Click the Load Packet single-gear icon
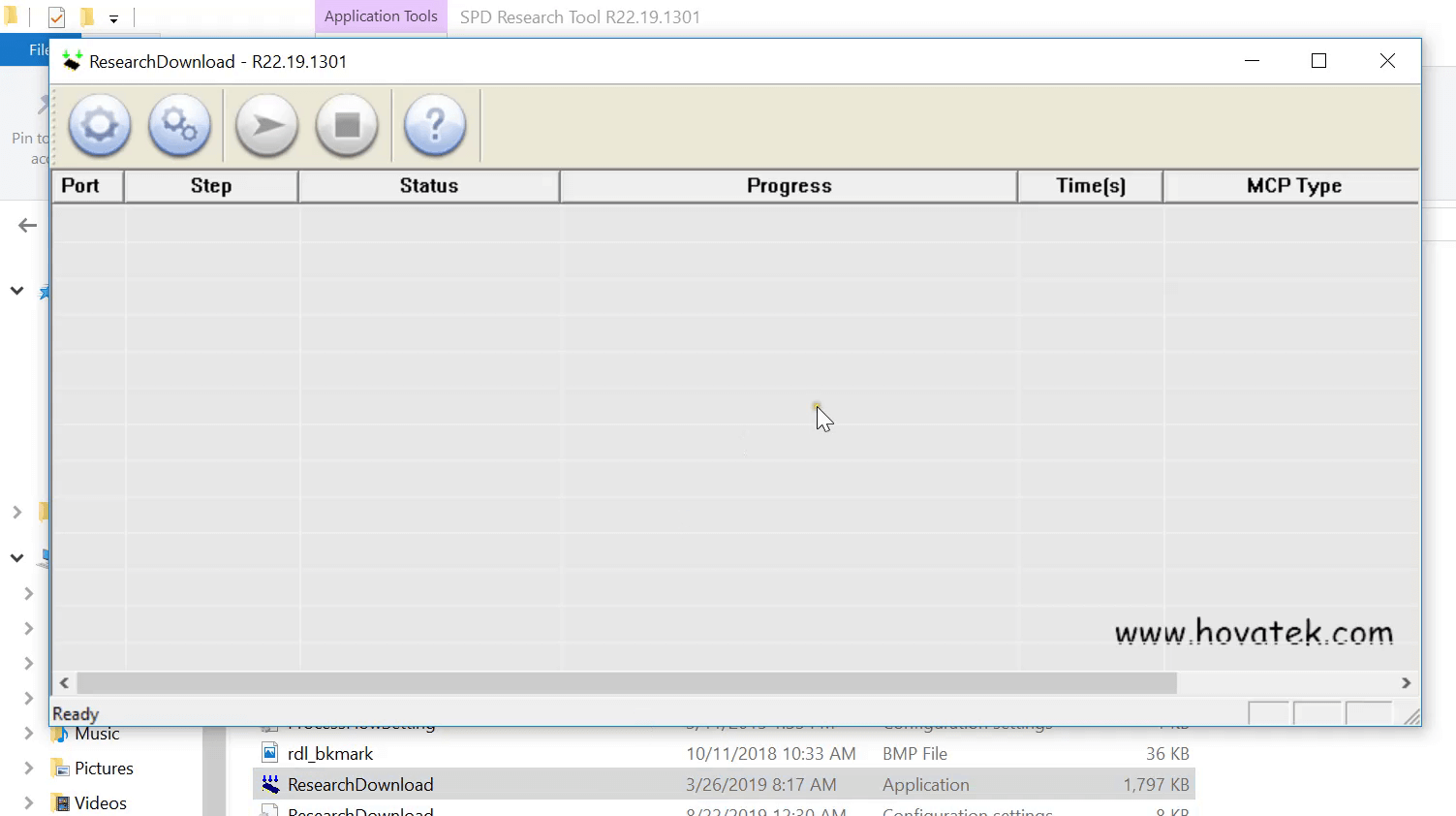Screen dimensions: 1456x816 tap(100, 126)
